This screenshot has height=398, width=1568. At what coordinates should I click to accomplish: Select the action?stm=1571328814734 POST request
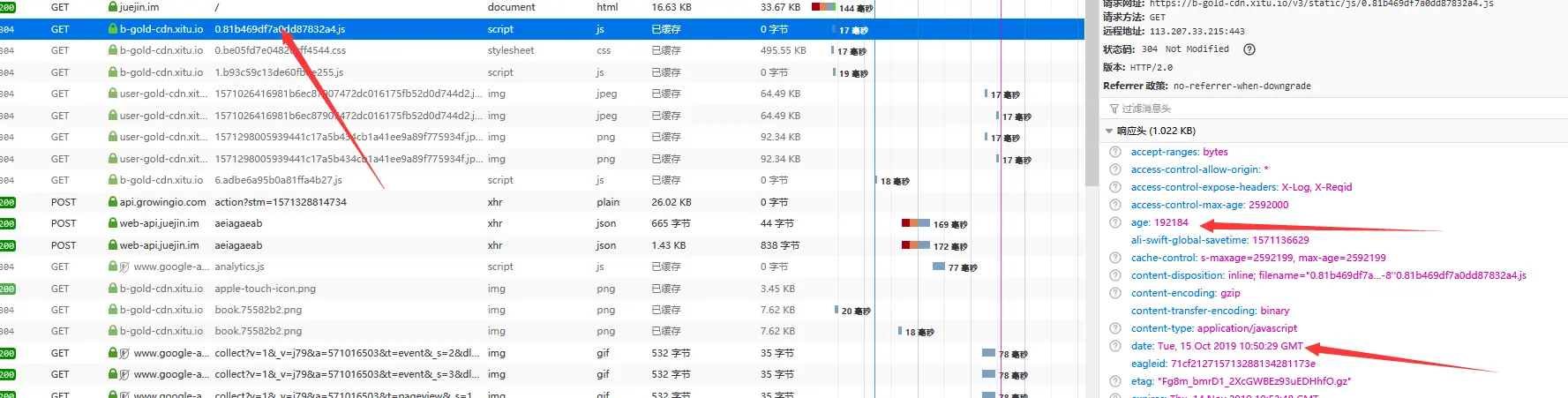(542, 202)
